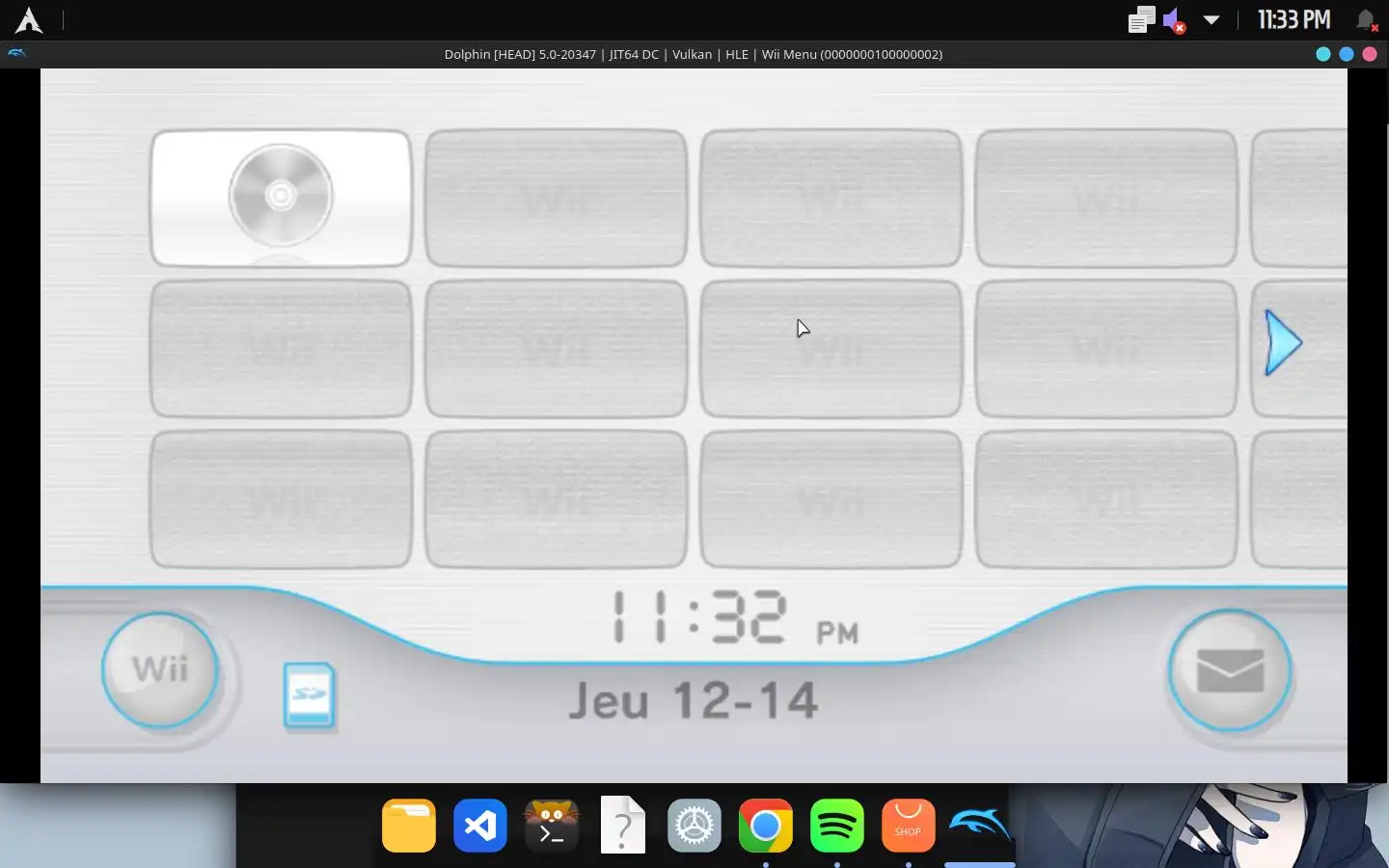1389x868 pixels.
Task: Click the Wii Menu clock 11:32 PM
Action: click(x=736, y=617)
